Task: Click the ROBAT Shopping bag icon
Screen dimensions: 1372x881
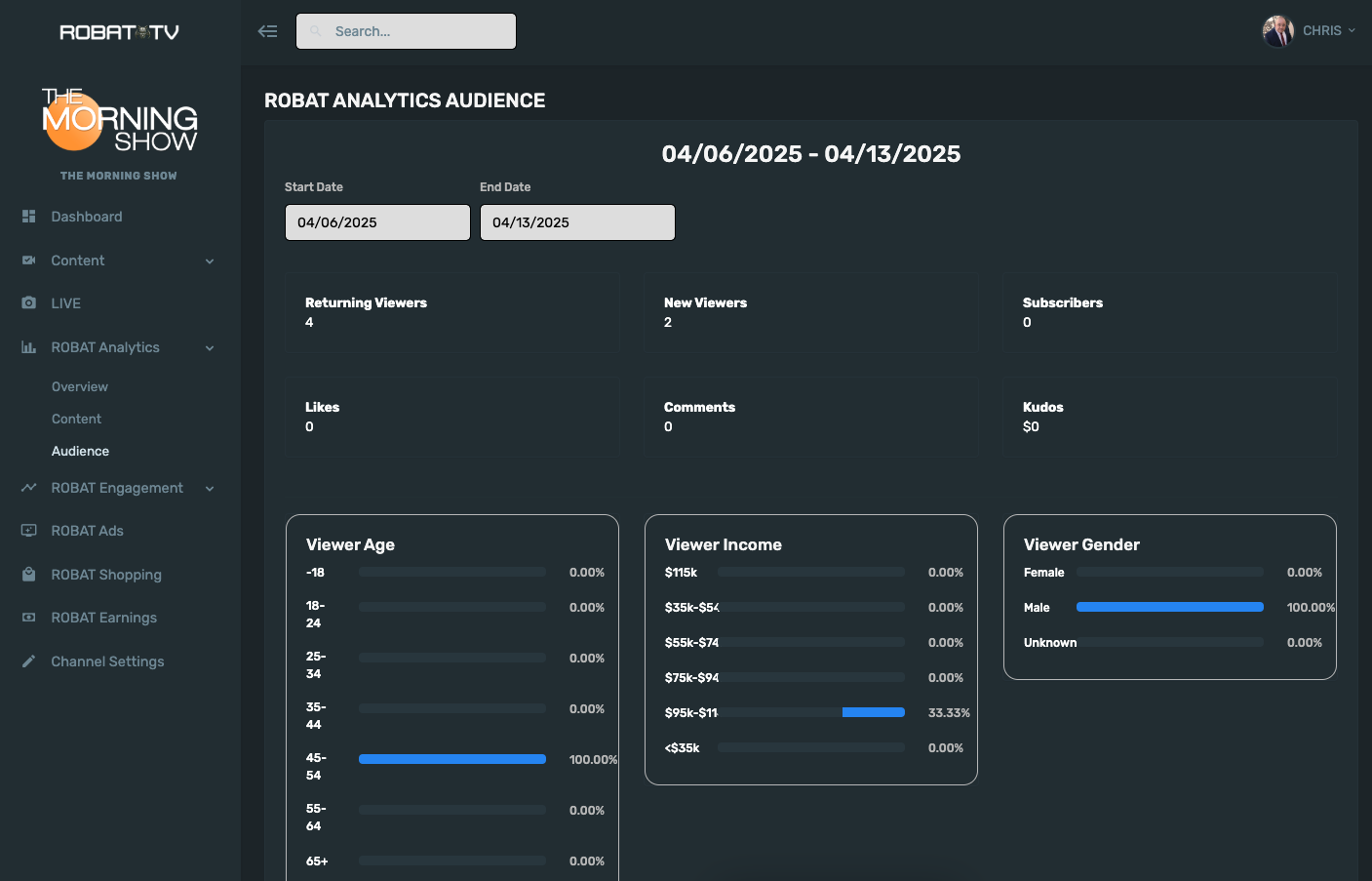Action: [29, 575]
